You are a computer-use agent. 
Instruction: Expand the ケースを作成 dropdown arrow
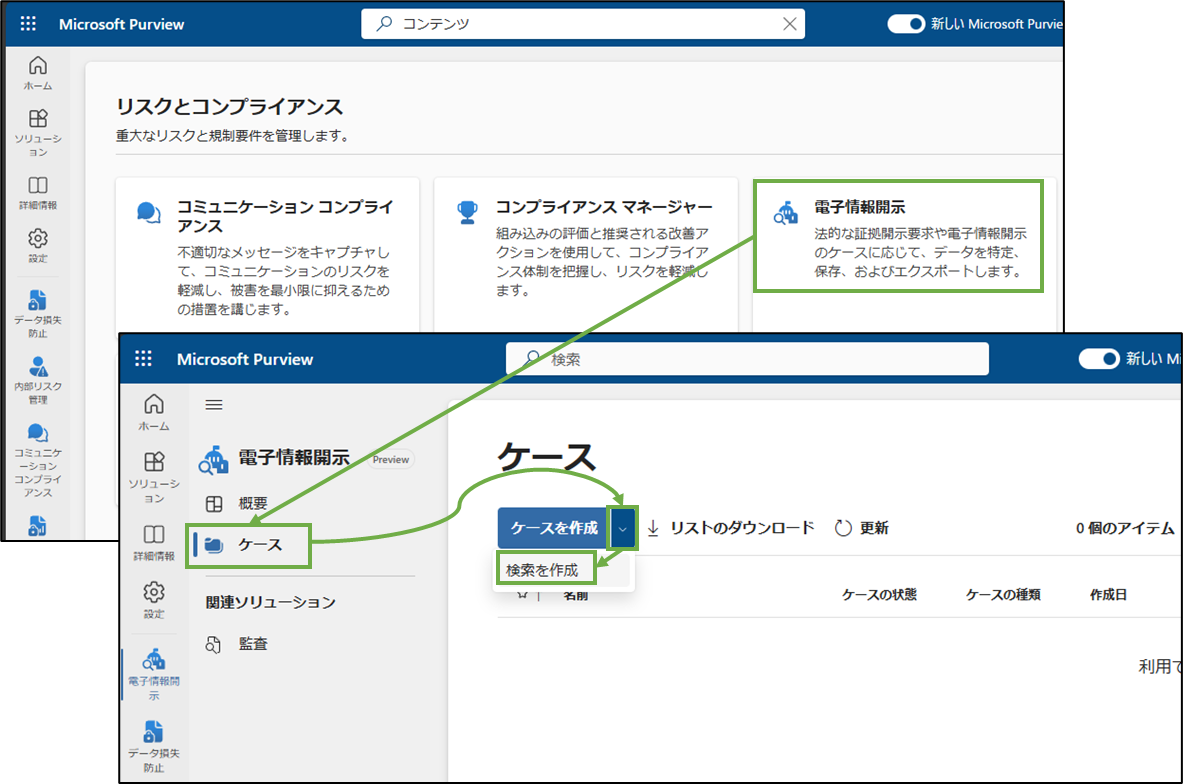pyautogui.click(x=622, y=528)
